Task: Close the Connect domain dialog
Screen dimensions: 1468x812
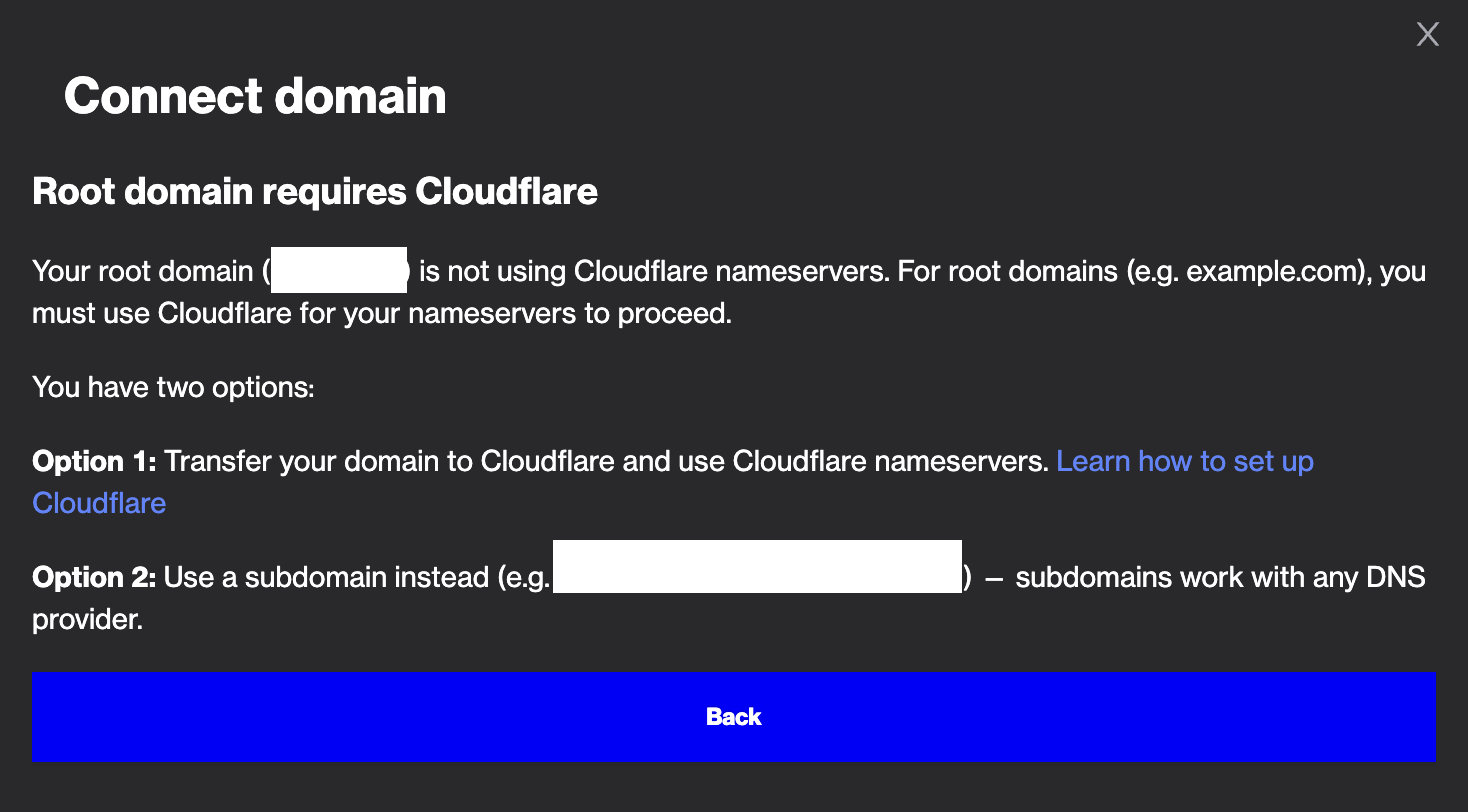Action: tap(1427, 35)
